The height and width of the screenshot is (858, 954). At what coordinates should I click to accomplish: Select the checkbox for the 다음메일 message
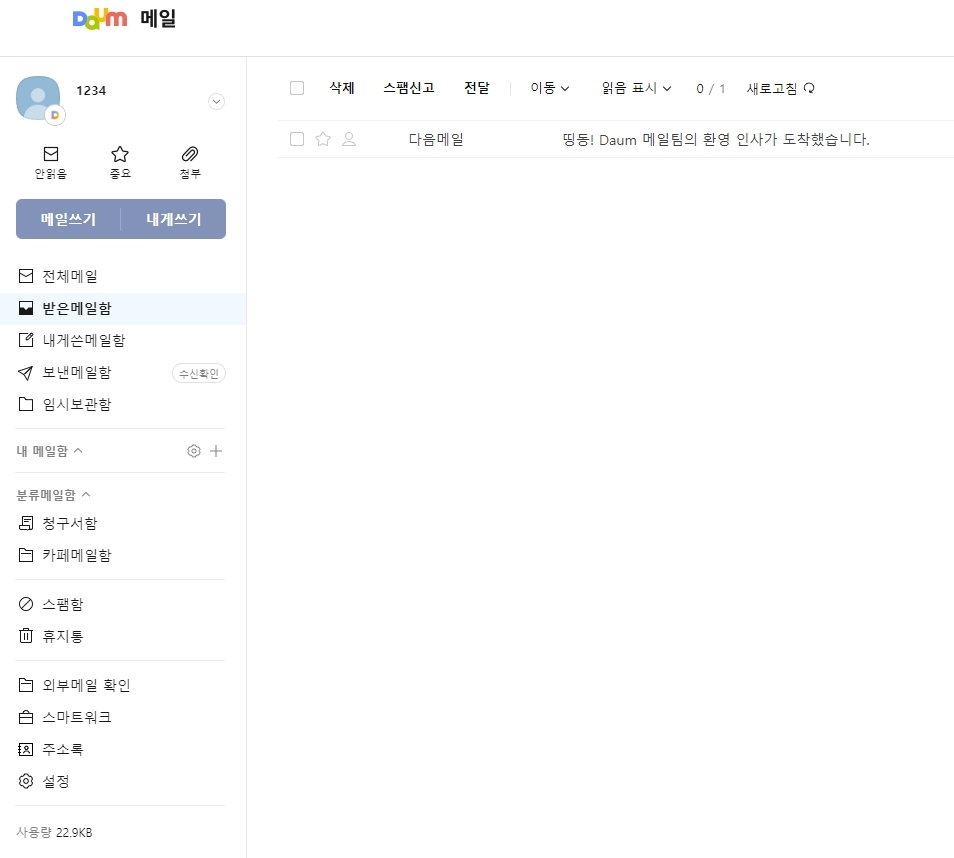[x=297, y=139]
